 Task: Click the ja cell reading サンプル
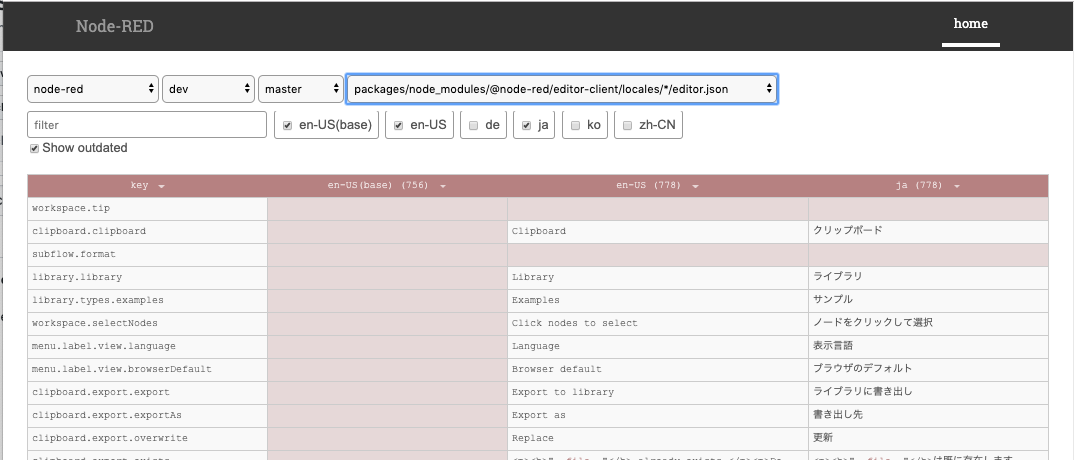click(x=928, y=301)
